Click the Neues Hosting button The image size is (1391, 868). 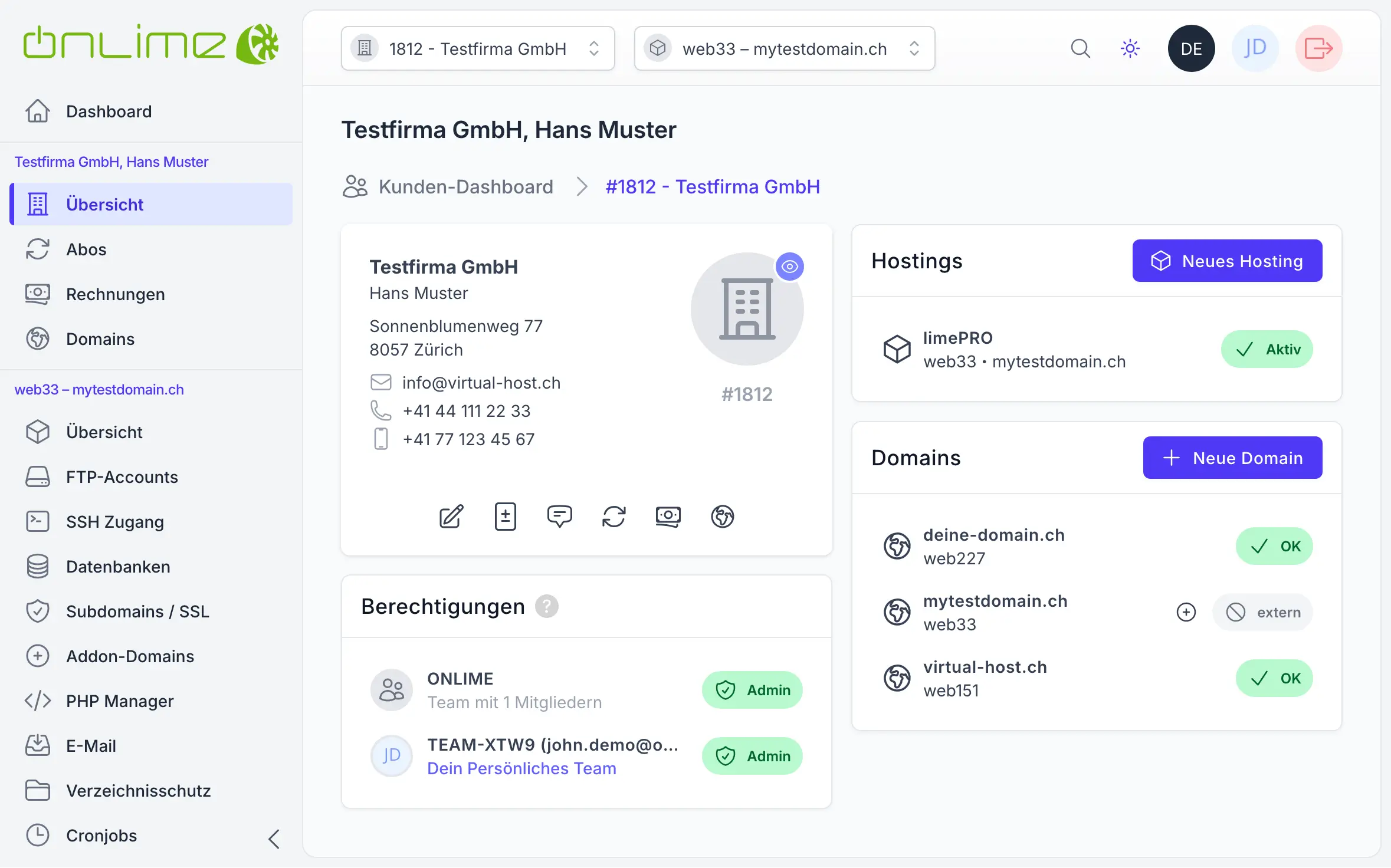(x=1226, y=261)
